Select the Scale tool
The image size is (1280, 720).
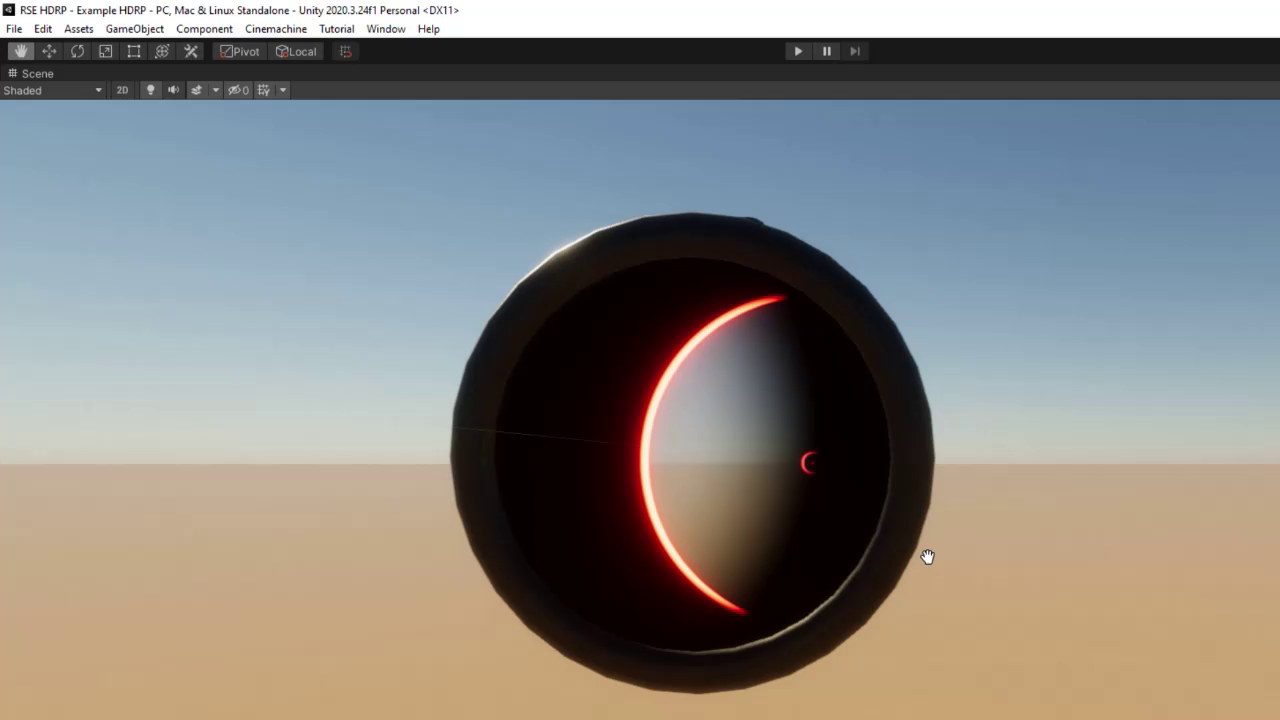(105, 51)
